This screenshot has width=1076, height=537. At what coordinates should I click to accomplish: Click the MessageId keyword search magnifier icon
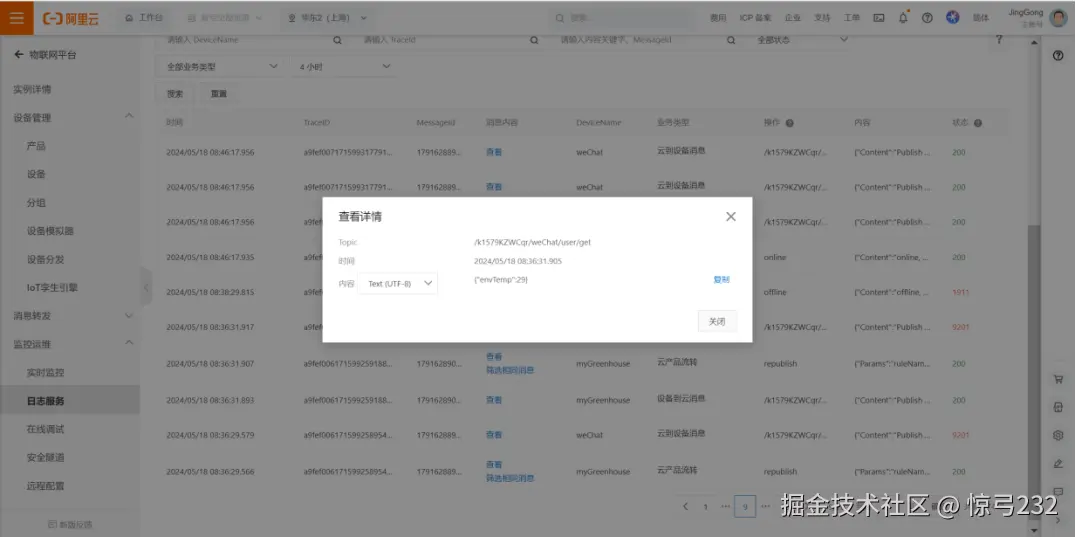pyautogui.click(x=731, y=40)
